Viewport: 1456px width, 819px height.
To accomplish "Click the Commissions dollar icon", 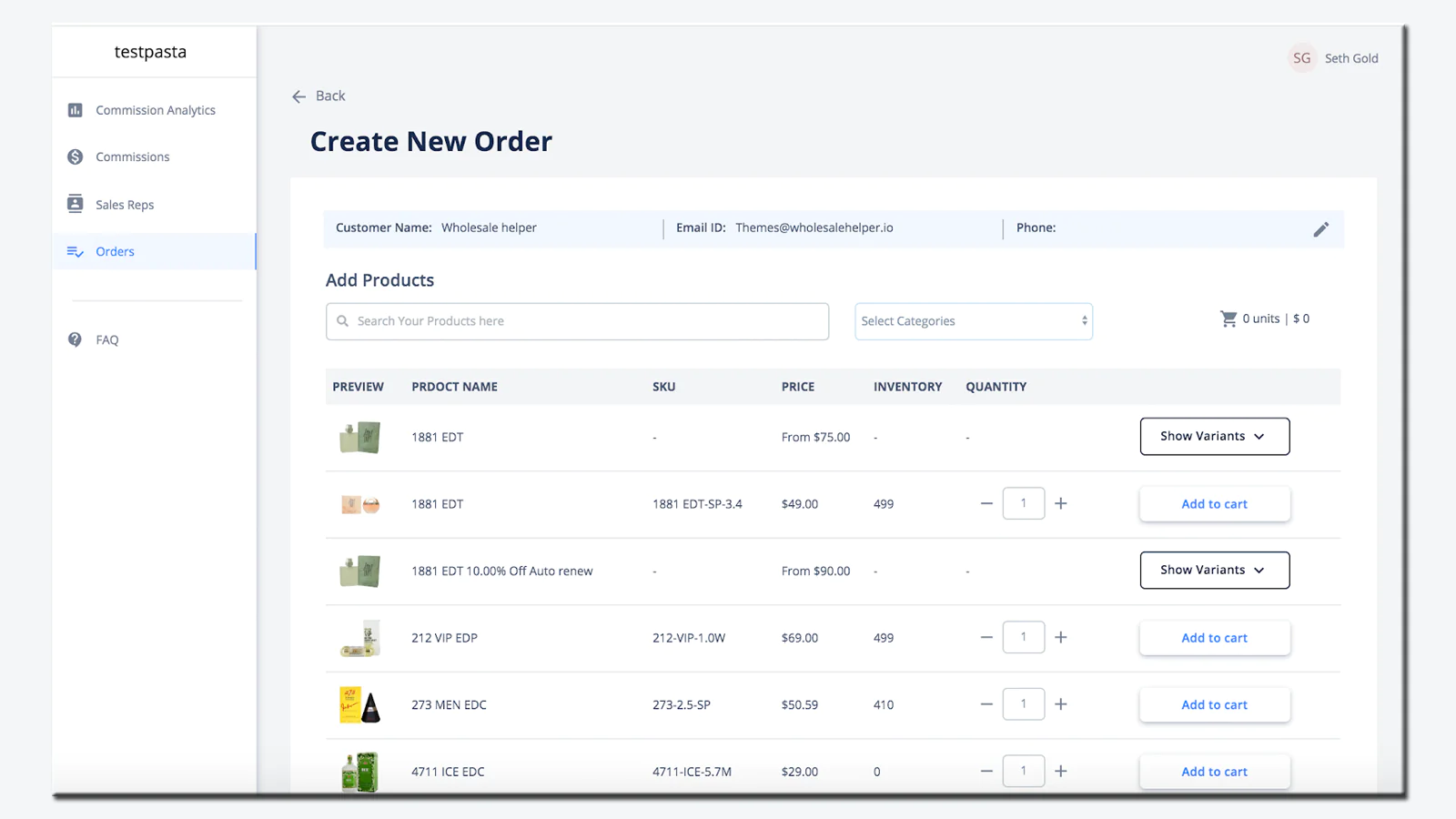I will [x=76, y=157].
